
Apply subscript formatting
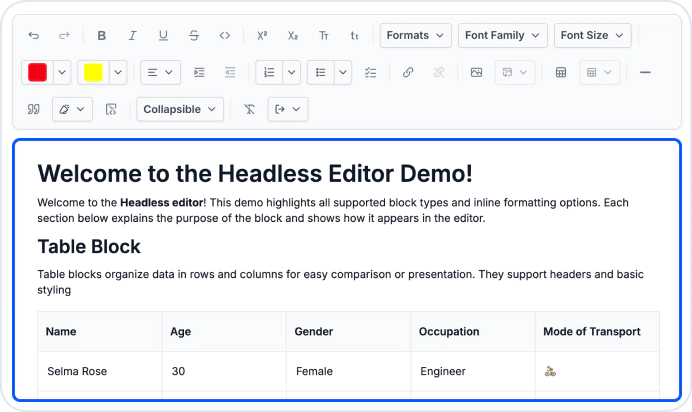coord(293,35)
